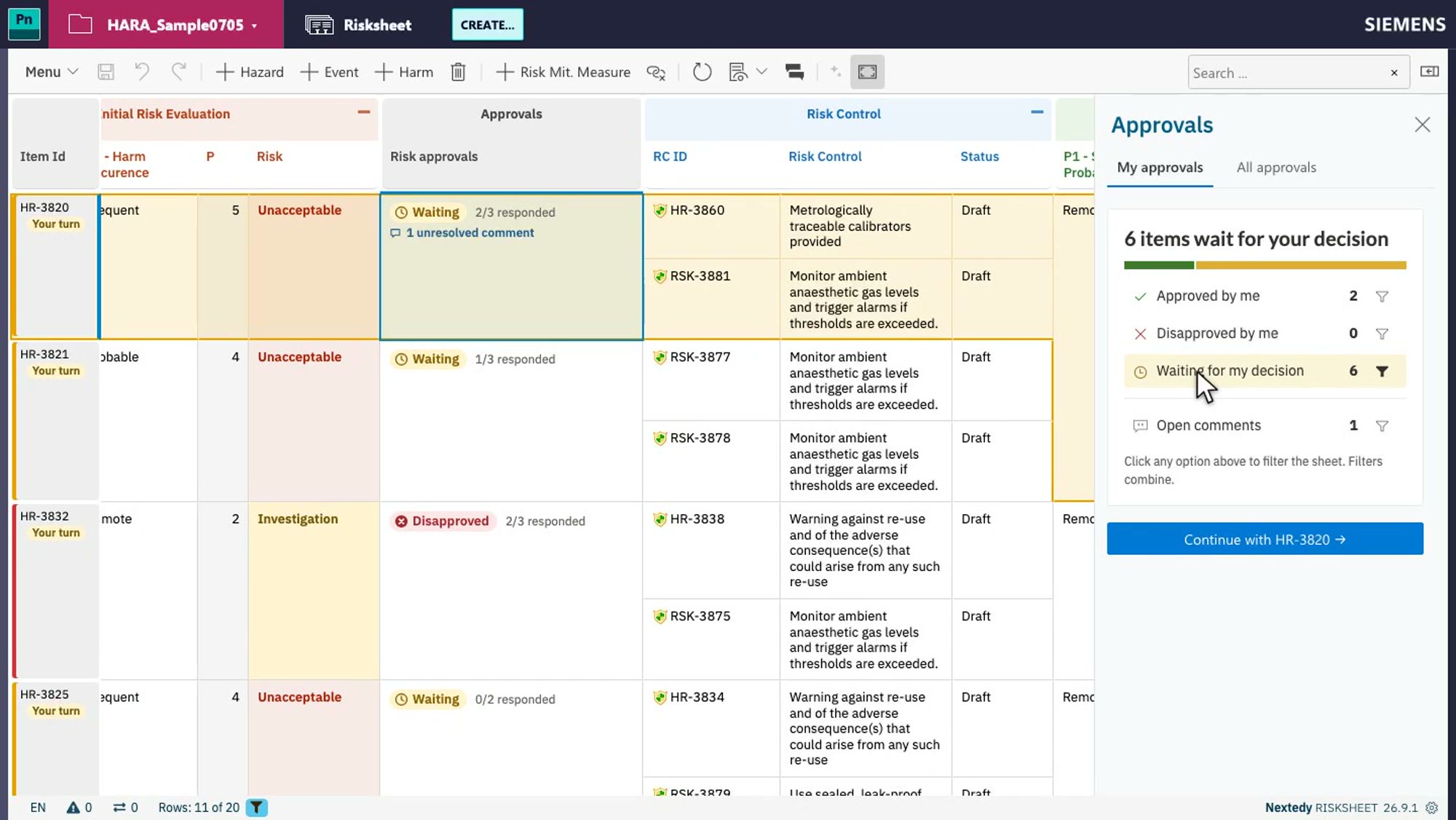Add a new Event
Image resolution: width=1456 pixels, height=820 pixels.
pos(329,72)
